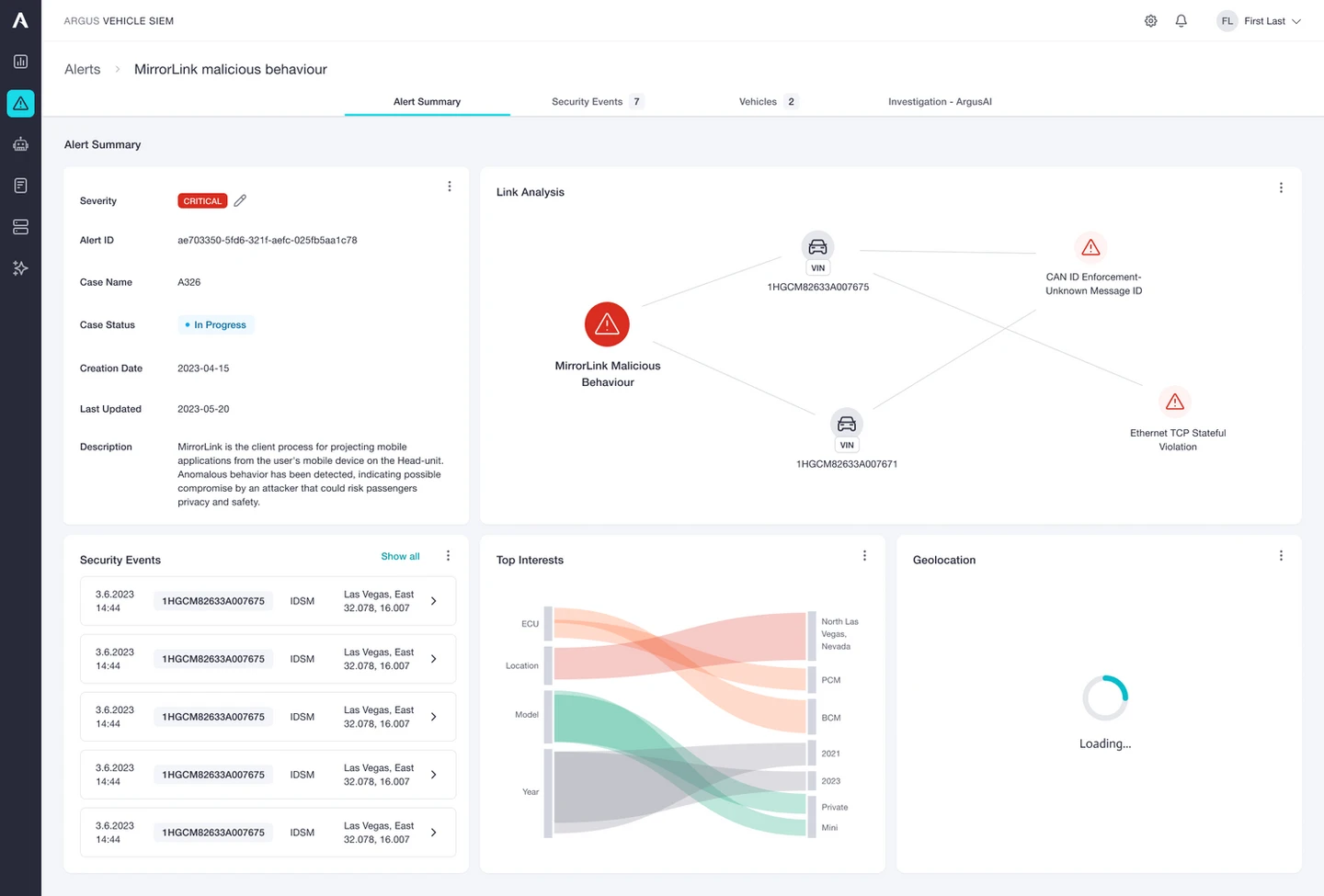Open the notifications bell
Viewport: 1324px width, 896px height.
[x=1181, y=21]
